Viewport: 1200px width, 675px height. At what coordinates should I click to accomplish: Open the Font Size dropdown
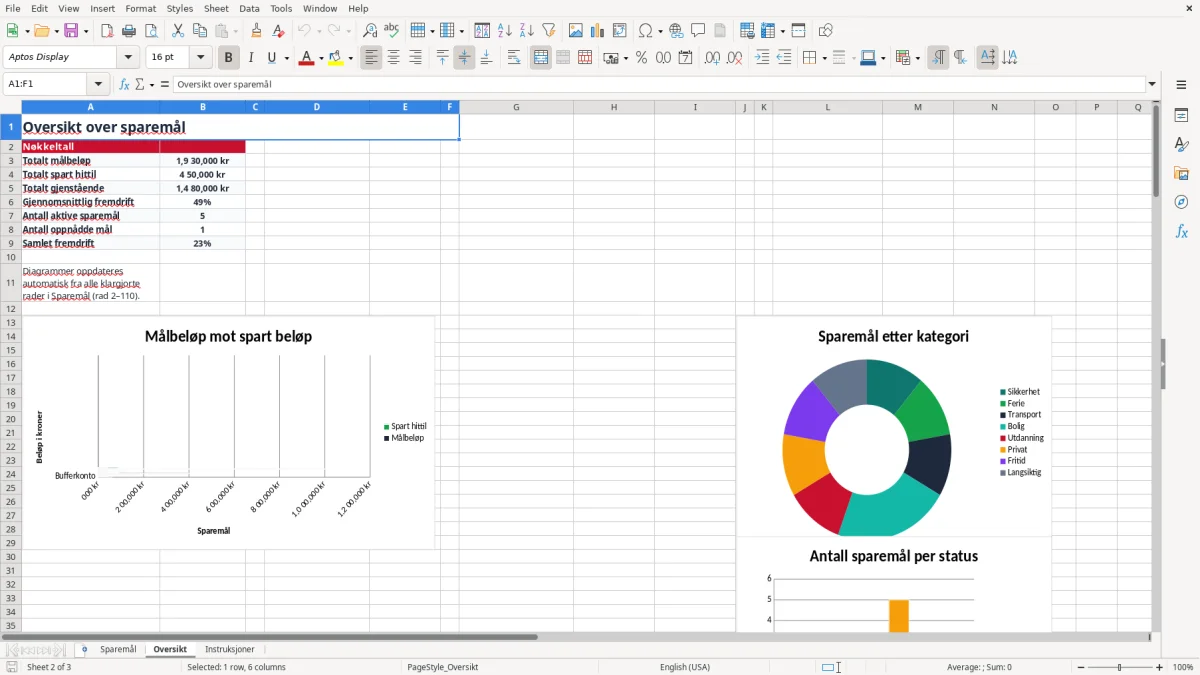click(x=201, y=57)
